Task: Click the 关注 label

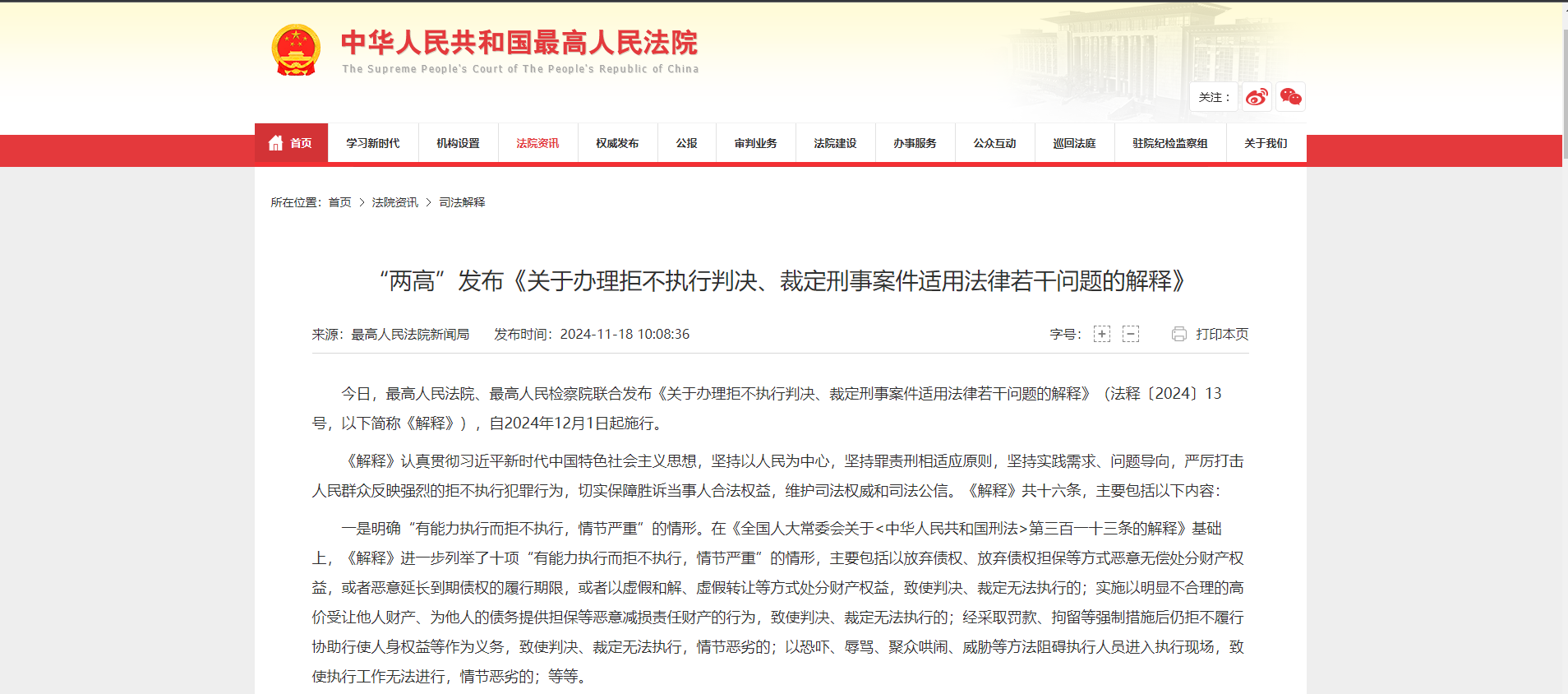Action: 1214,97
